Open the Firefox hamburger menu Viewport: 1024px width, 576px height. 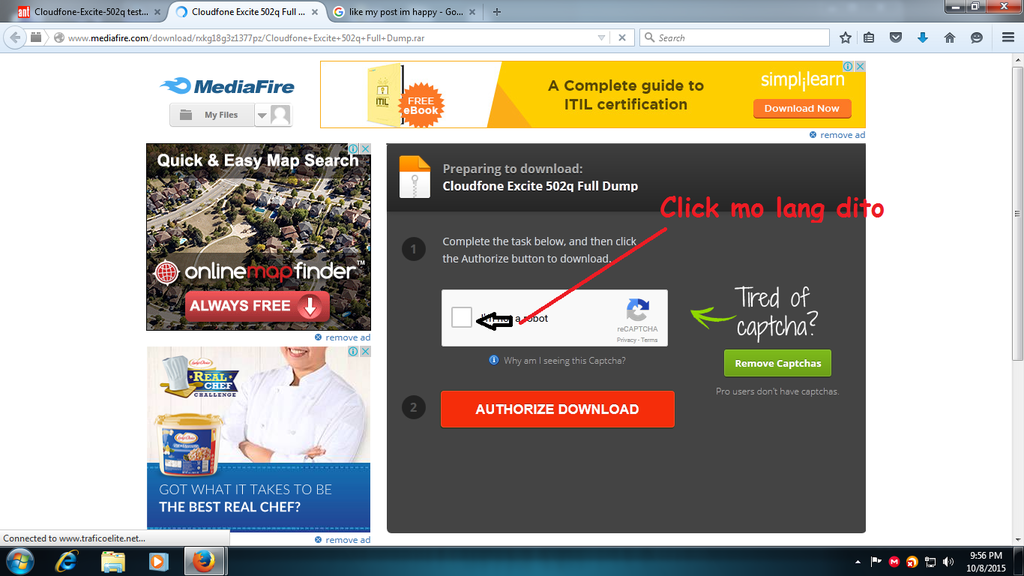[x=1007, y=37]
